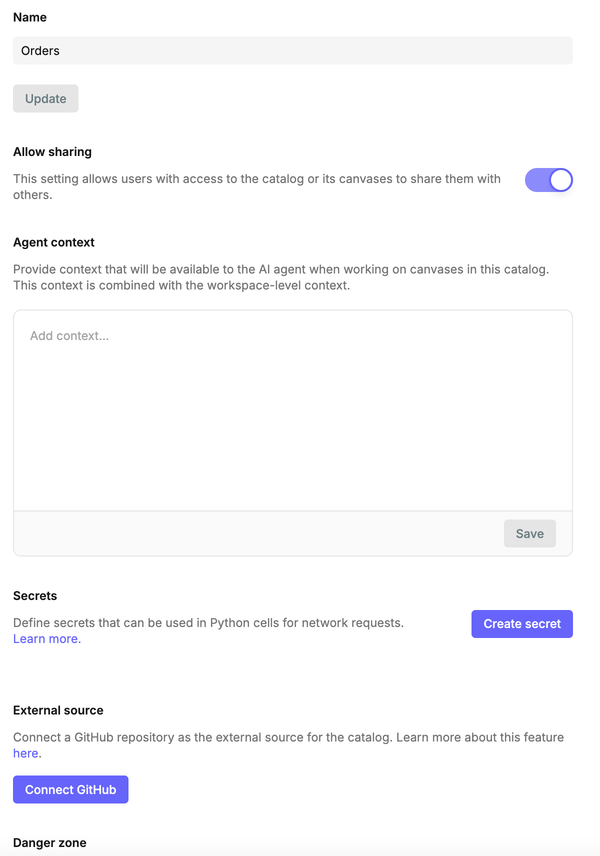
Task: Click the Secrets section heading
Action: coord(34,595)
